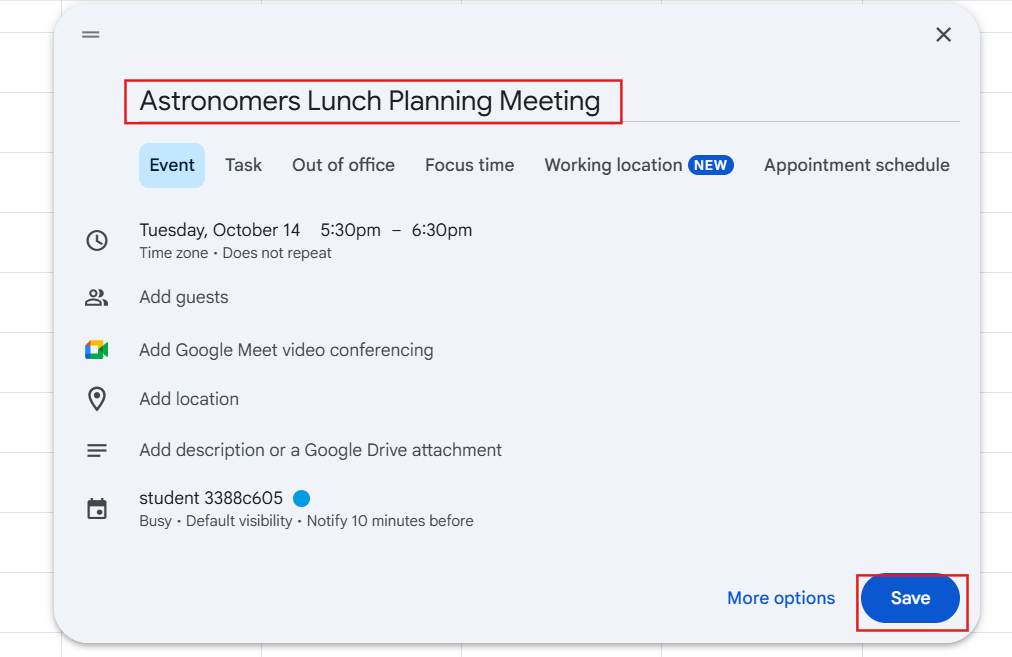The height and width of the screenshot is (657, 1012).
Task: Close the event creation dialog
Action: [x=943, y=35]
